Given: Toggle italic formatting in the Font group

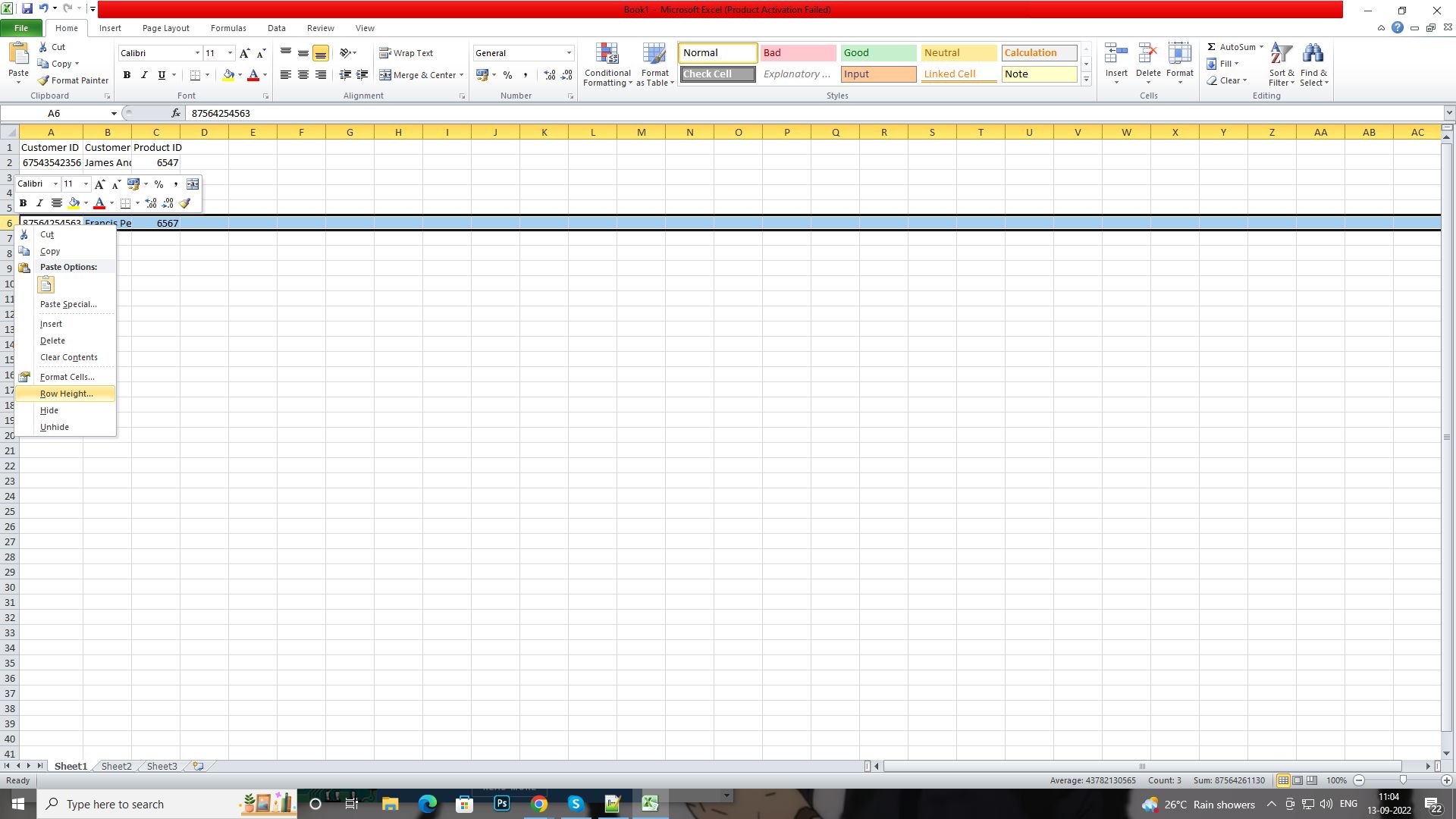Looking at the screenshot, I should pyautogui.click(x=144, y=75).
